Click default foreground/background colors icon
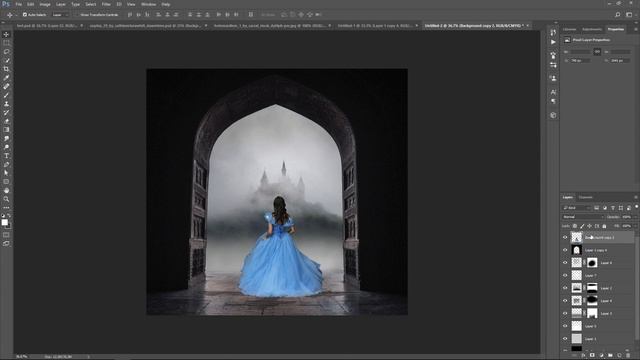This screenshot has width=640, height=360. pos(3,216)
